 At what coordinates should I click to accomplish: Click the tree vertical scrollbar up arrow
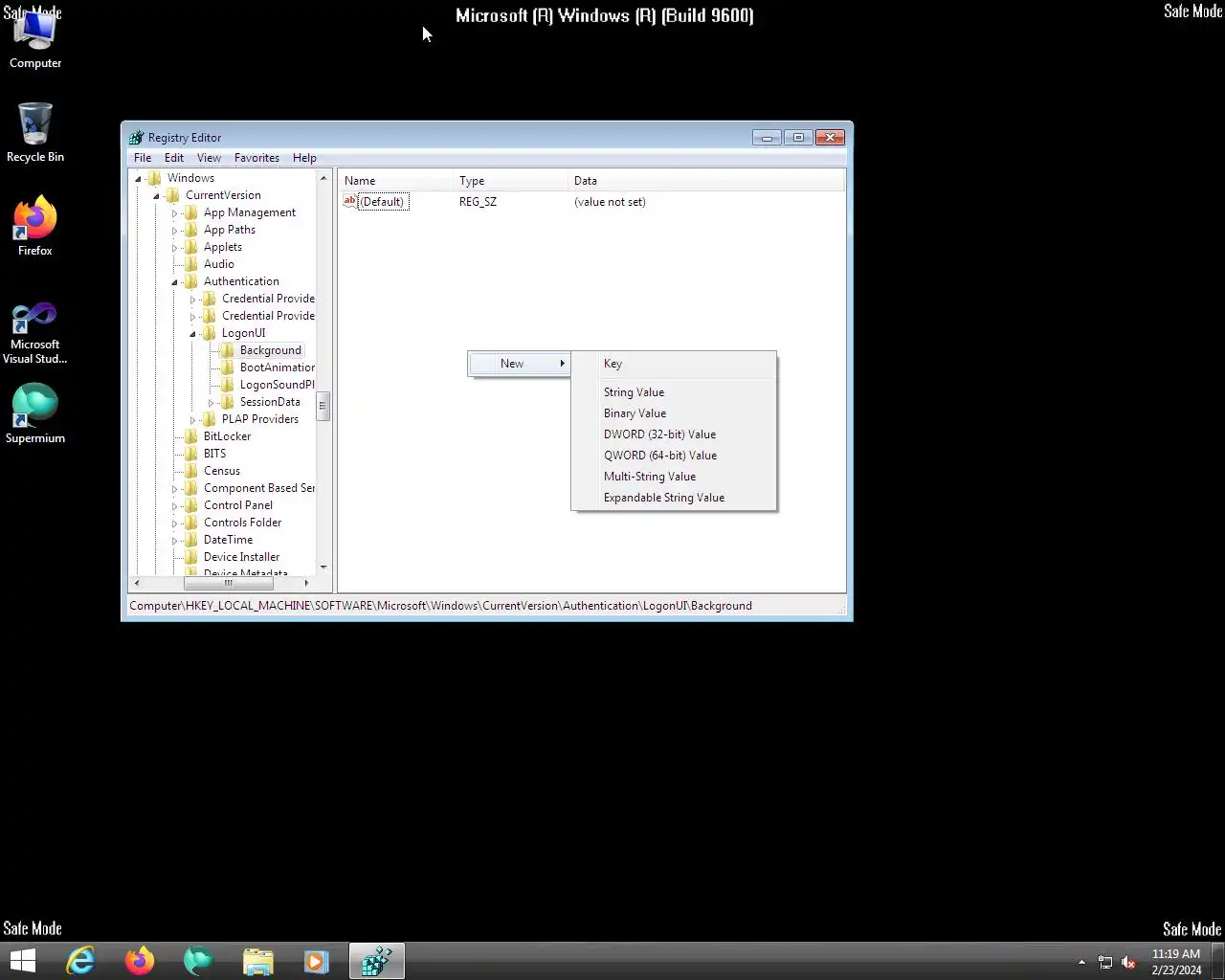click(323, 178)
